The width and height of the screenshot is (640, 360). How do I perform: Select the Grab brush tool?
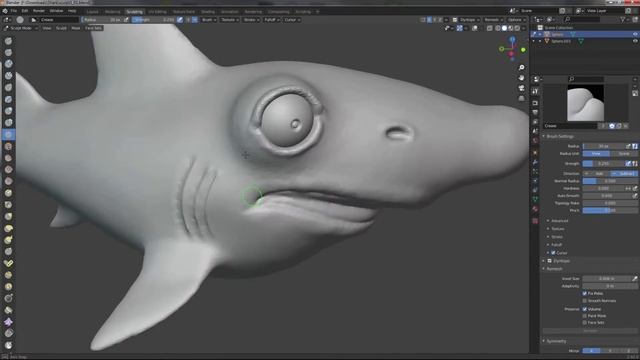8,216
